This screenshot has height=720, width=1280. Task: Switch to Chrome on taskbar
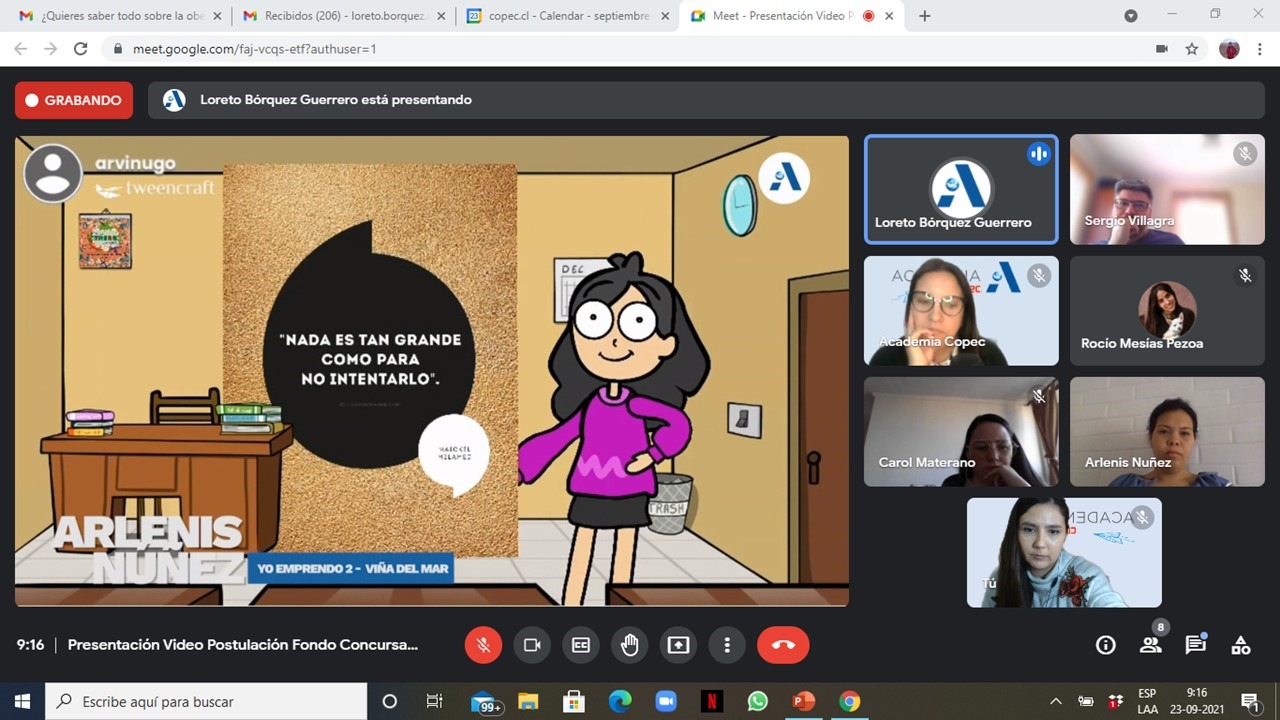849,701
